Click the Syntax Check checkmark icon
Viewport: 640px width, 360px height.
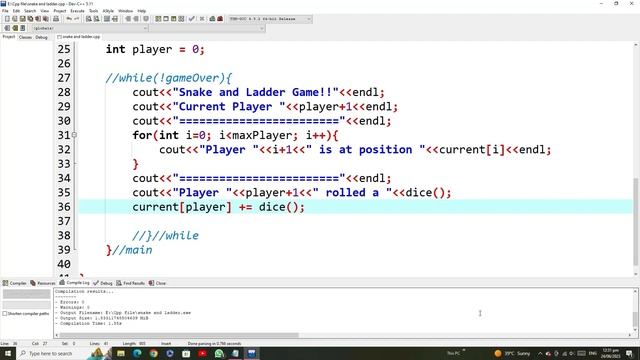(191, 19)
